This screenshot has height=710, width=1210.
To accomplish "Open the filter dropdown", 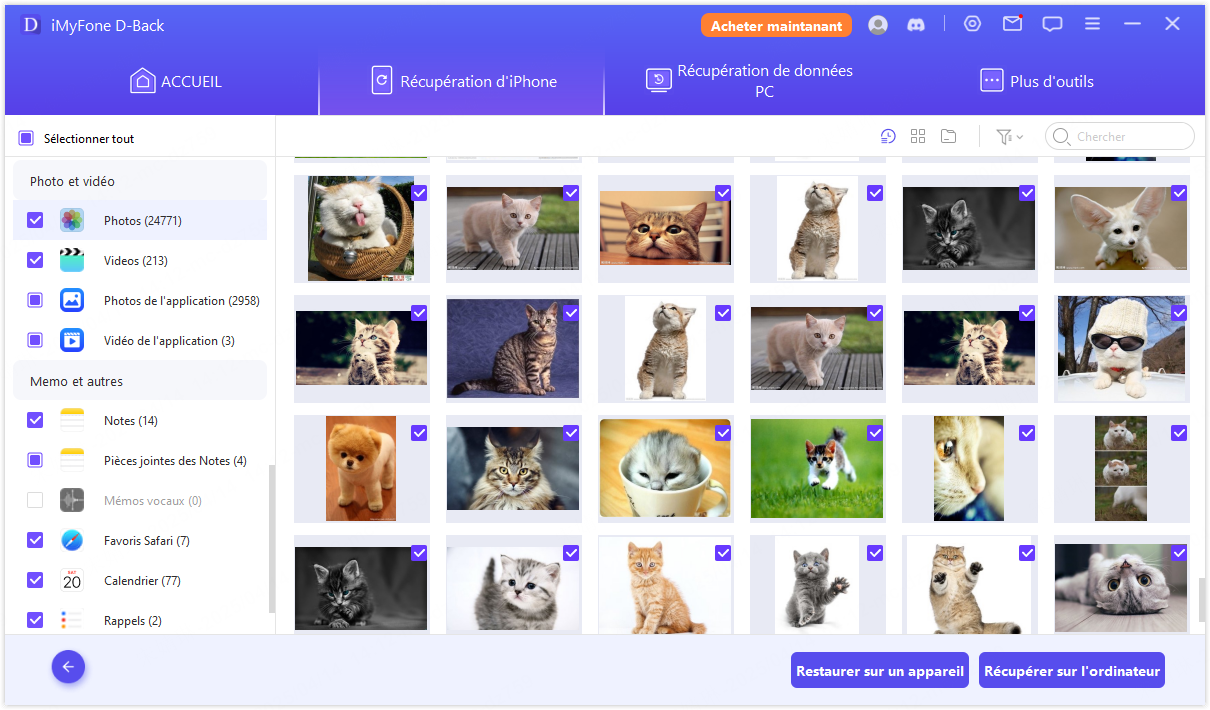I will 1009,137.
